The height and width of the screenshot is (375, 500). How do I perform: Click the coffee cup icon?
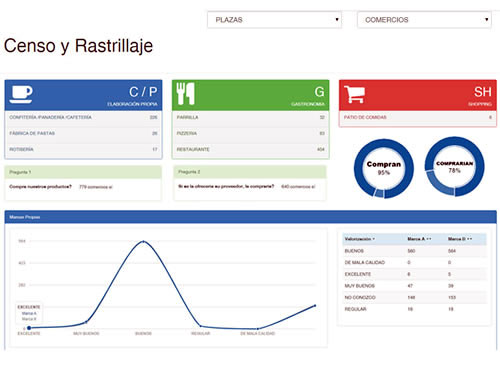click(x=21, y=94)
